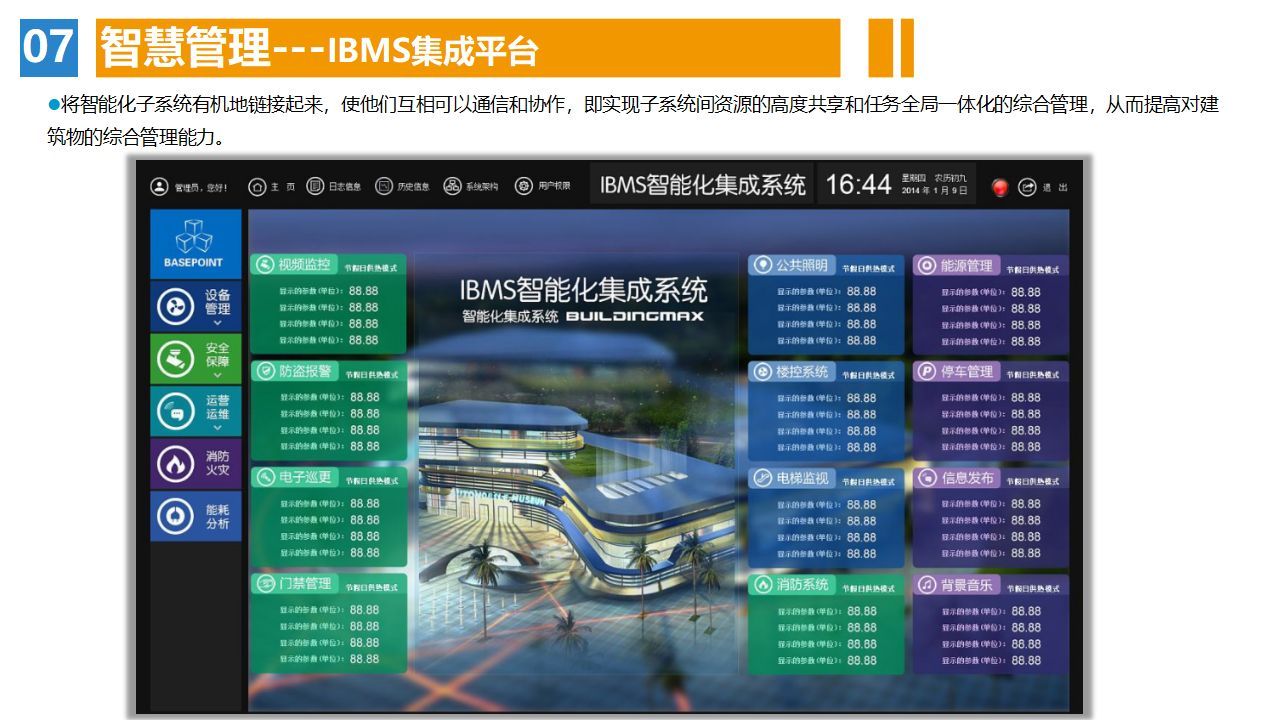The width and height of the screenshot is (1280, 720).
Task: Click the 管理员，您好！ greeting text
Action: click(x=201, y=188)
